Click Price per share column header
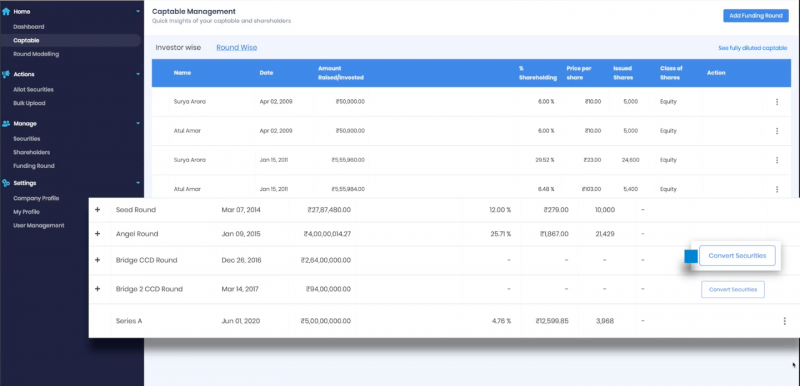The width and height of the screenshot is (800, 386). [579, 73]
